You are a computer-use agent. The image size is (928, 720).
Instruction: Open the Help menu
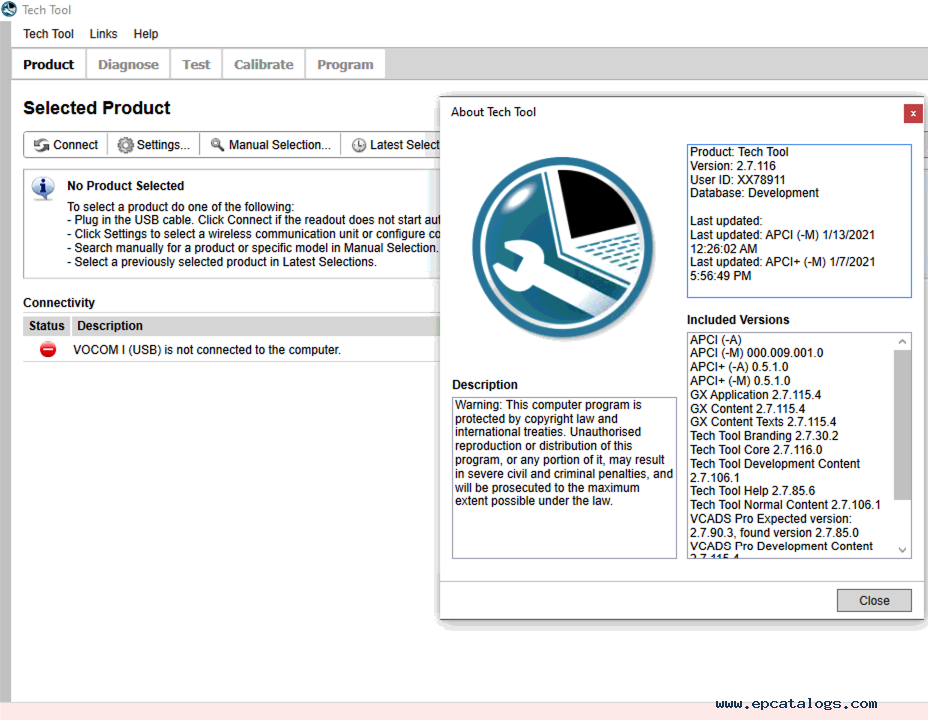[146, 34]
